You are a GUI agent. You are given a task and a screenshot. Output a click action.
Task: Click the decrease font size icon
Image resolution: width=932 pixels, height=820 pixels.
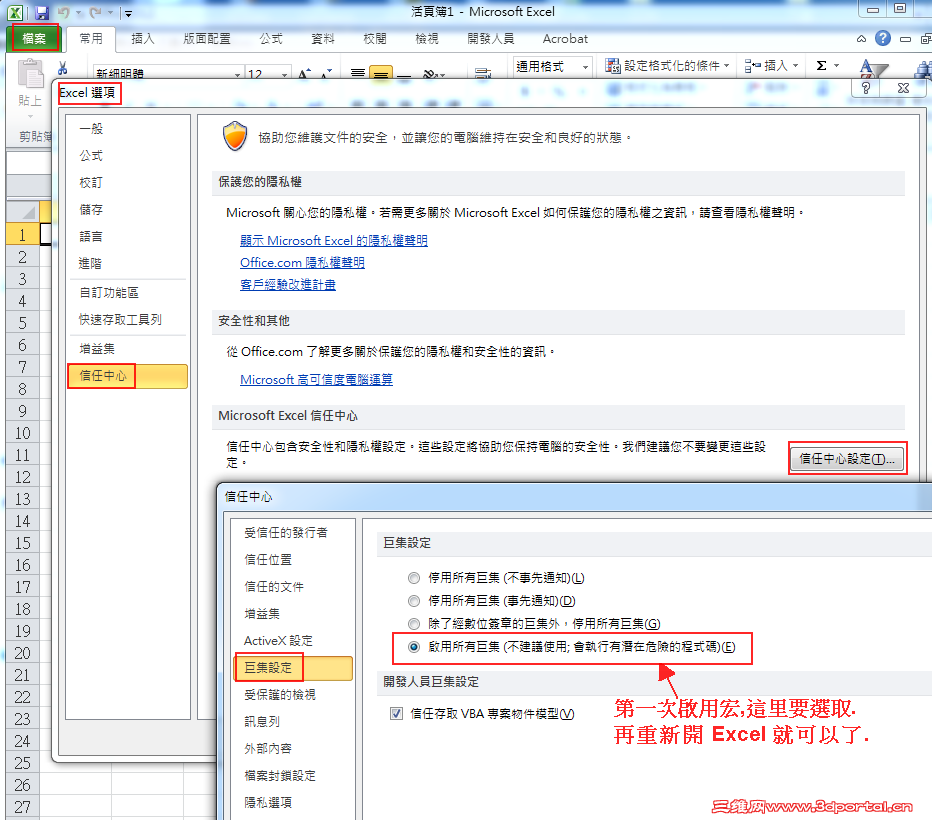326,74
